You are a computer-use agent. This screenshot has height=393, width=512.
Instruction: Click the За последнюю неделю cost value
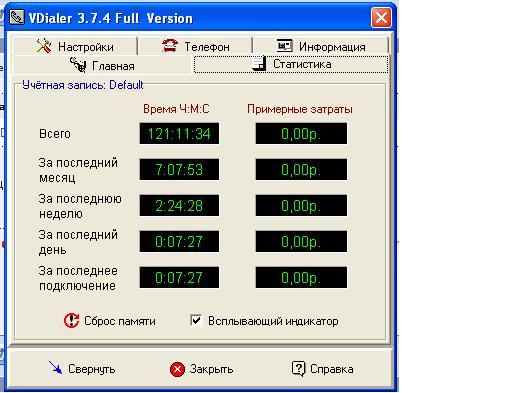tap(301, 205)
